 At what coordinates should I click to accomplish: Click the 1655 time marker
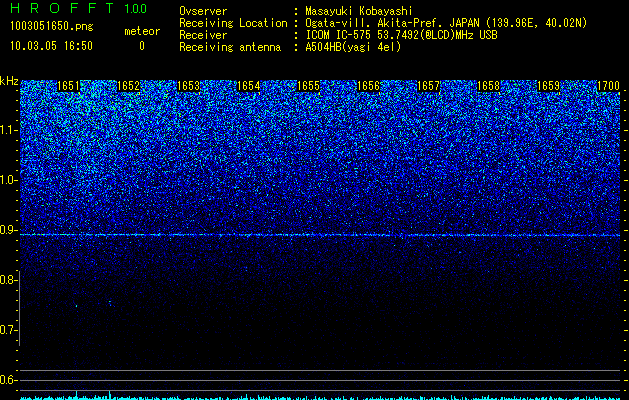[x=308, y=86]
